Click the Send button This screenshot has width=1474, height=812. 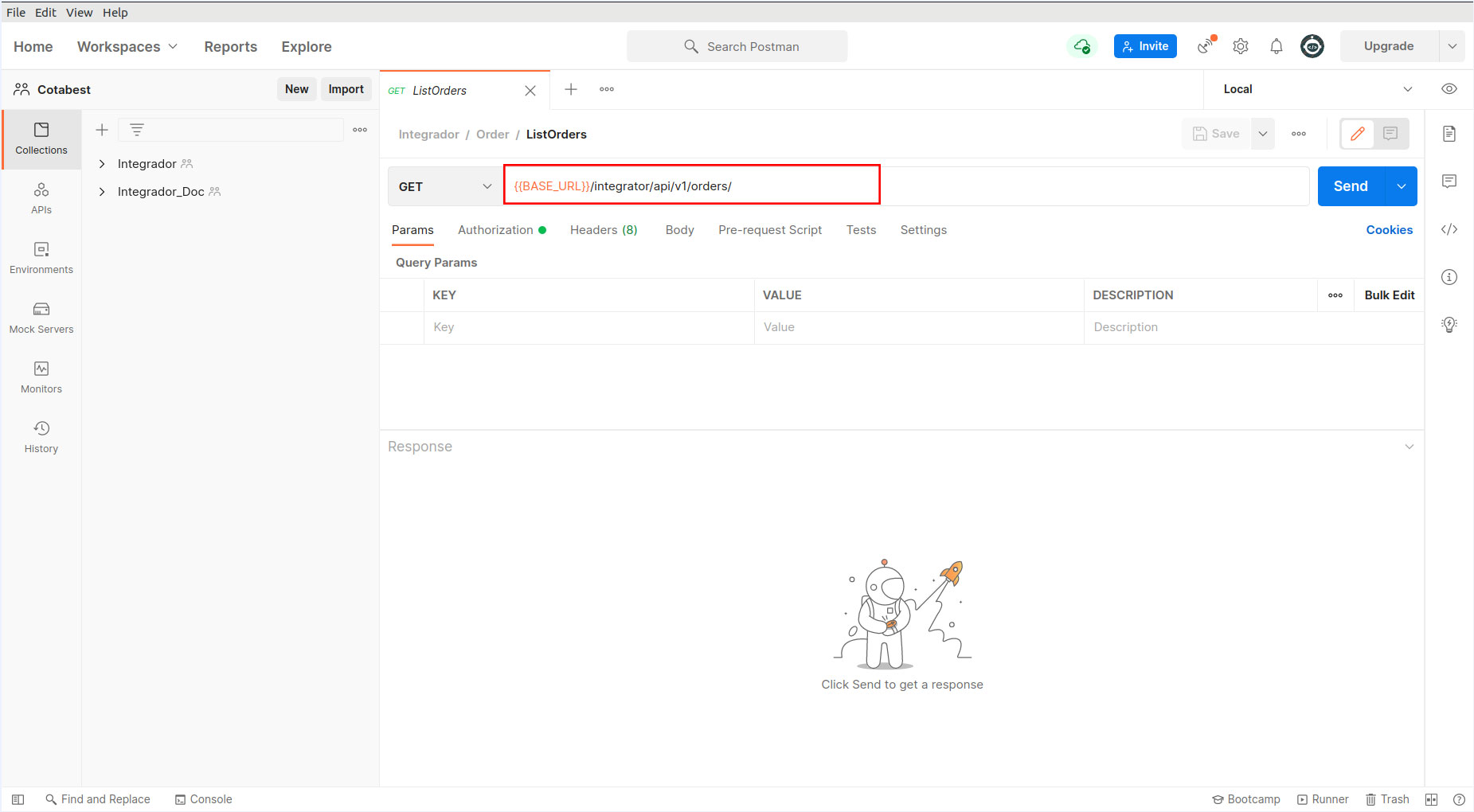[x=1351, y=186]
